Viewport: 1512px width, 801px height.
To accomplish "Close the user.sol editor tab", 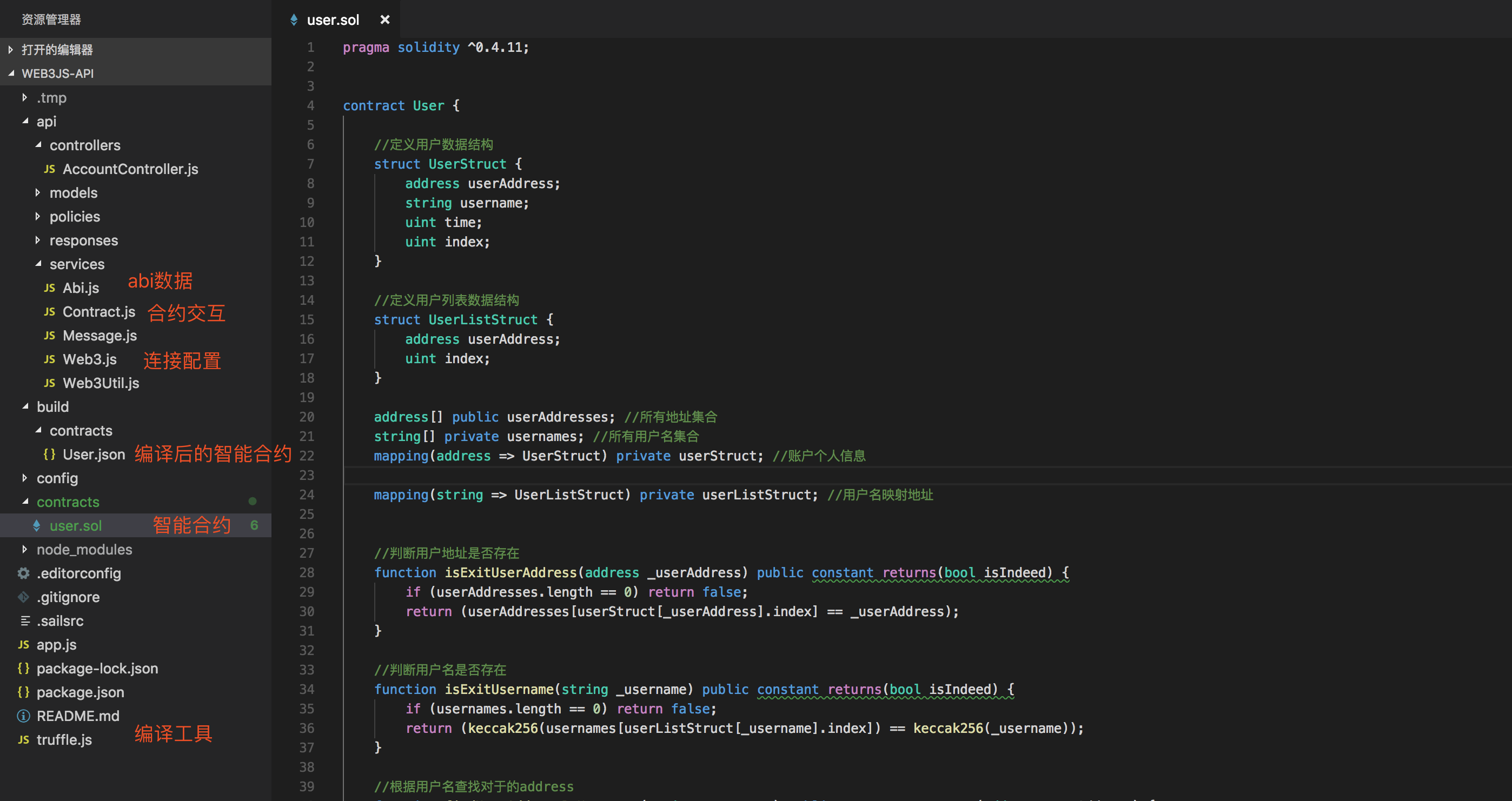I will (x=384, y=19).
